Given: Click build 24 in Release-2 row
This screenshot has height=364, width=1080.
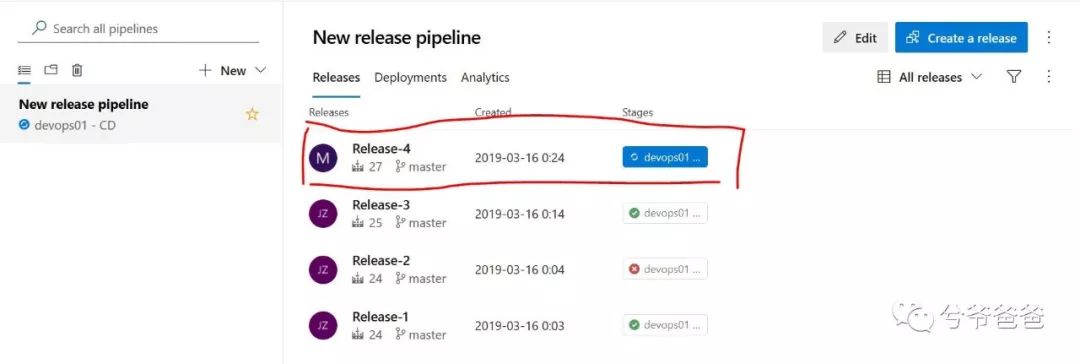Looking at the screenshot, I should click(367, 279).
